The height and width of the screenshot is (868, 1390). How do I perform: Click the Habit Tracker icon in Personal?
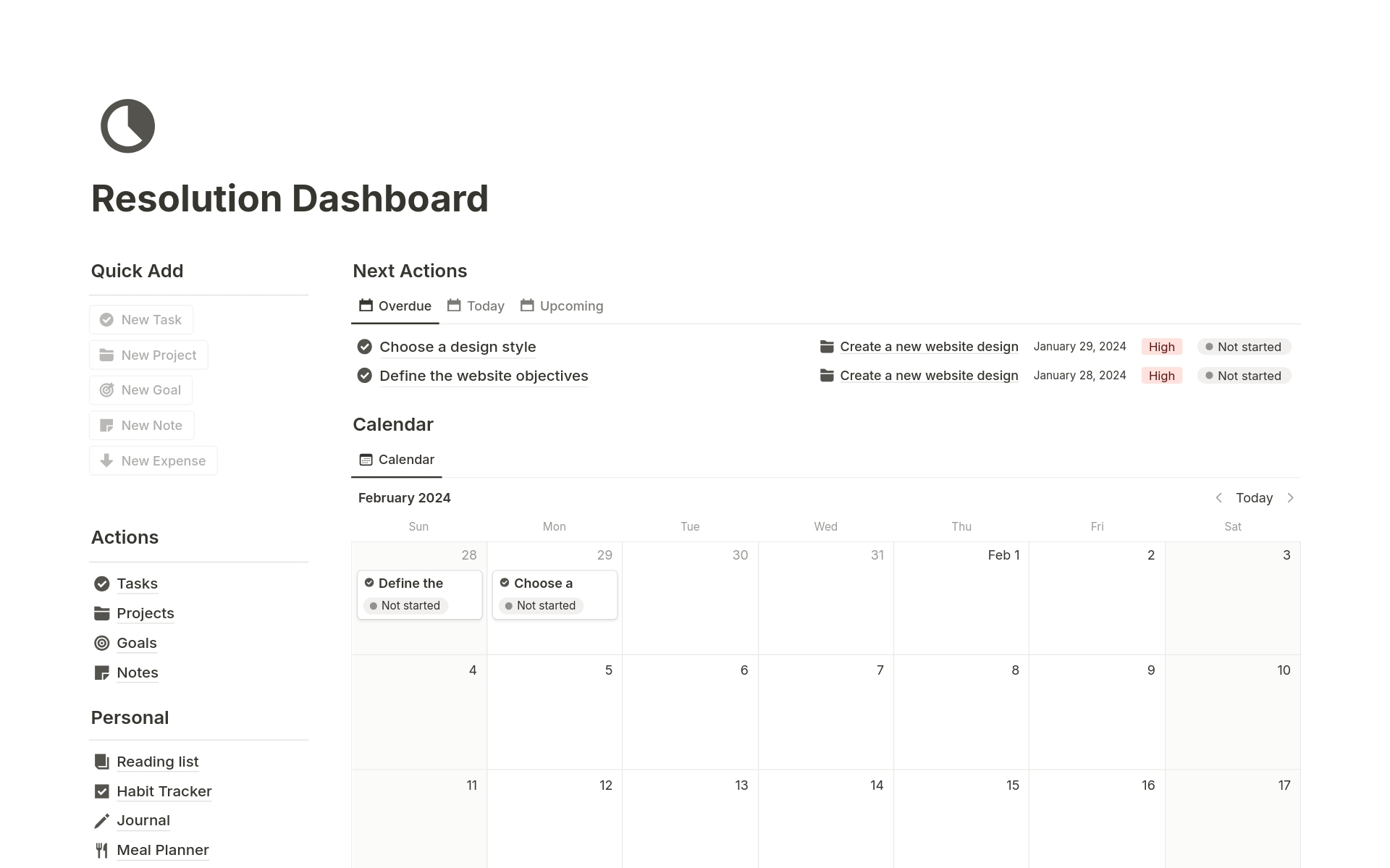click(101, 790)
